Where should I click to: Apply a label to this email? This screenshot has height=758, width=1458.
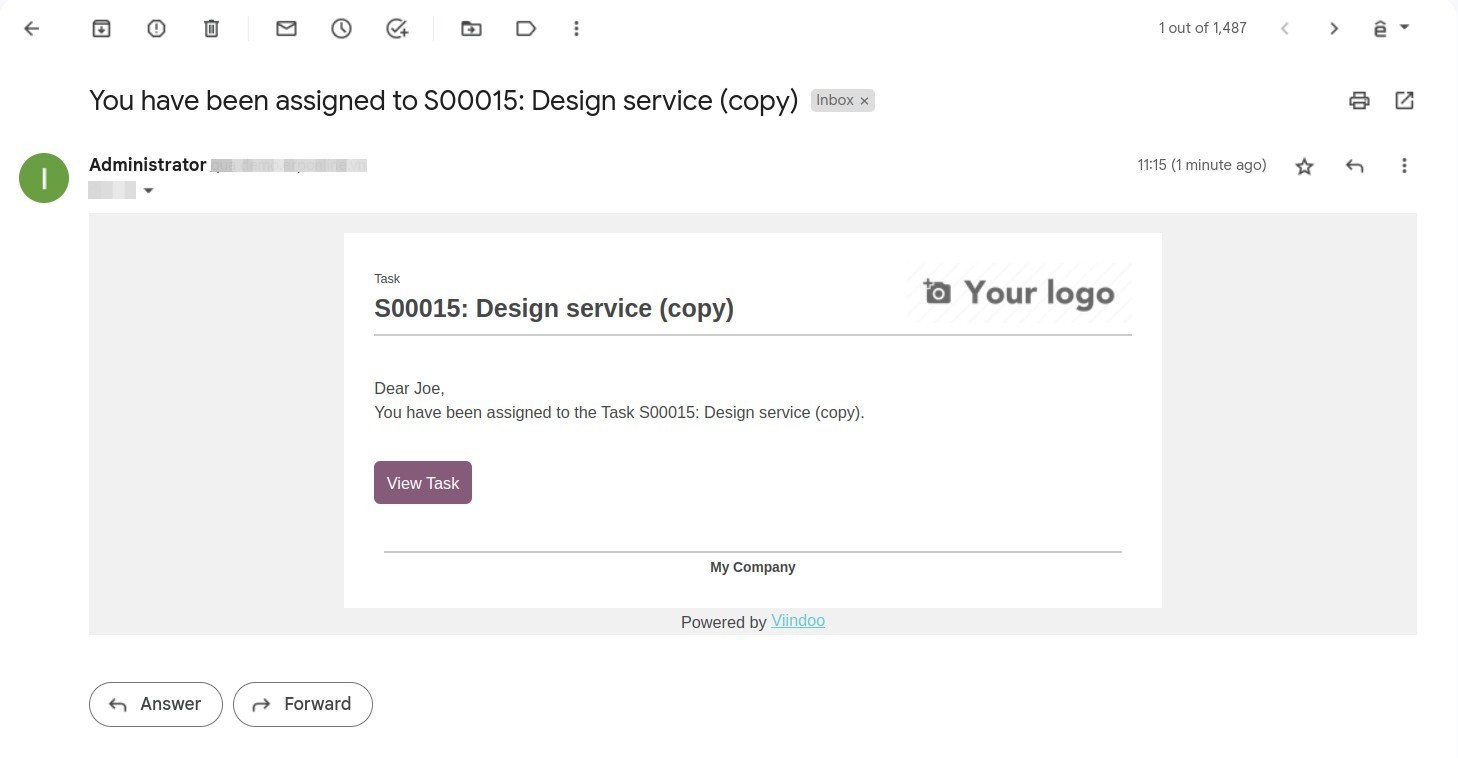click(526, 28)
